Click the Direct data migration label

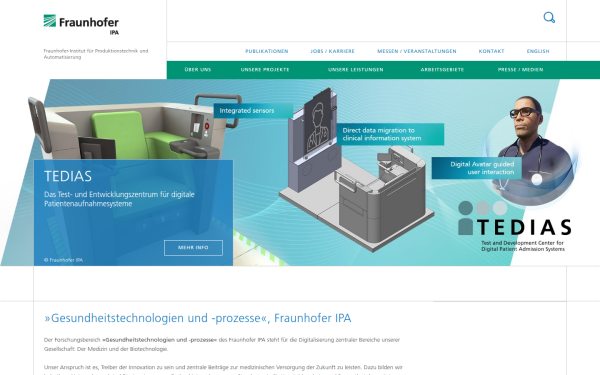click(x=390, y=134)
